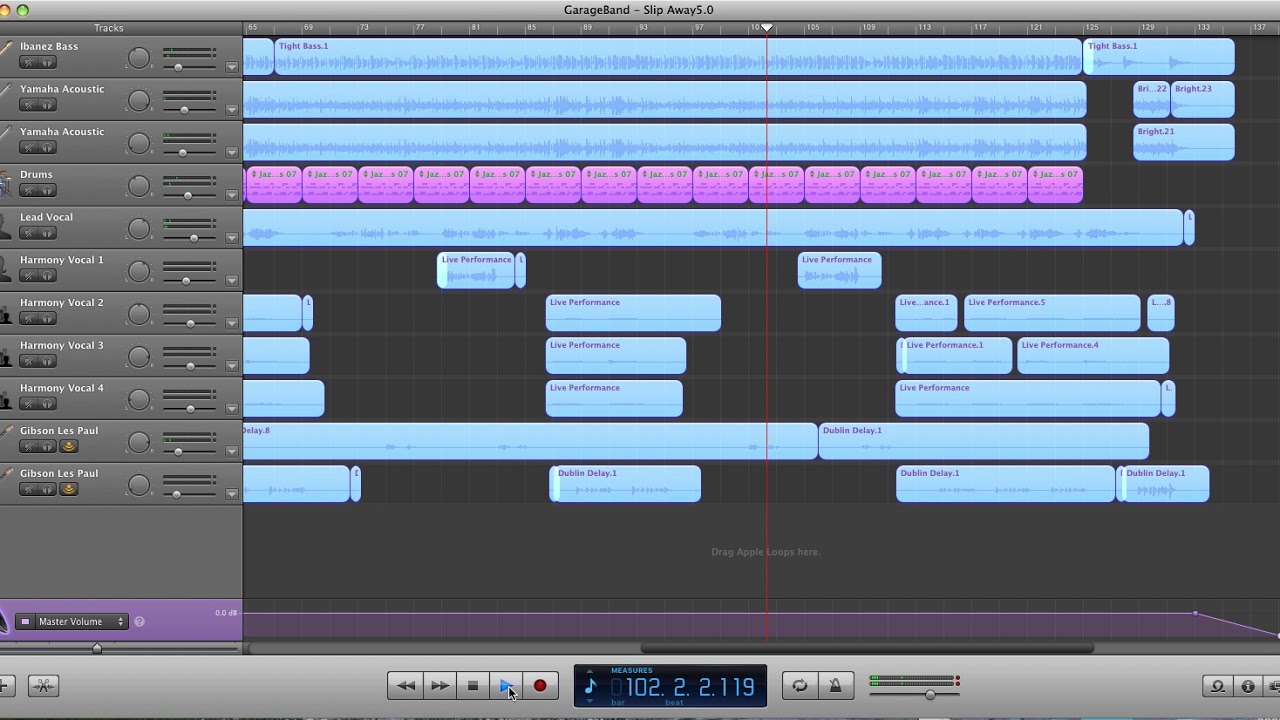Stop playback with the square stop button

click(473, 686)
